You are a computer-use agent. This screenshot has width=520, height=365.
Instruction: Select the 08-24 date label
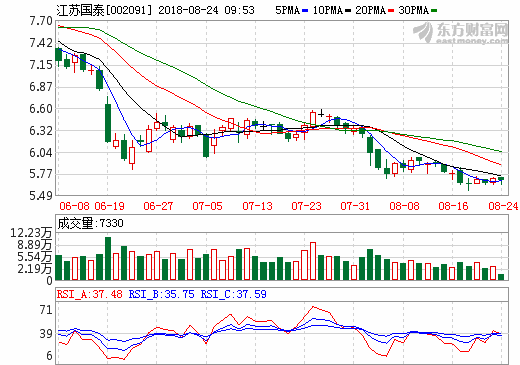click(x=503, y=206)
